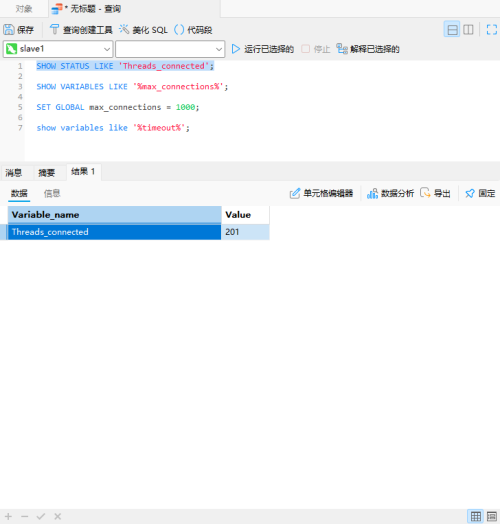This screenshot has height=524, width=500.
Task: Switch to grid view icon
Action: click(476, 516)
